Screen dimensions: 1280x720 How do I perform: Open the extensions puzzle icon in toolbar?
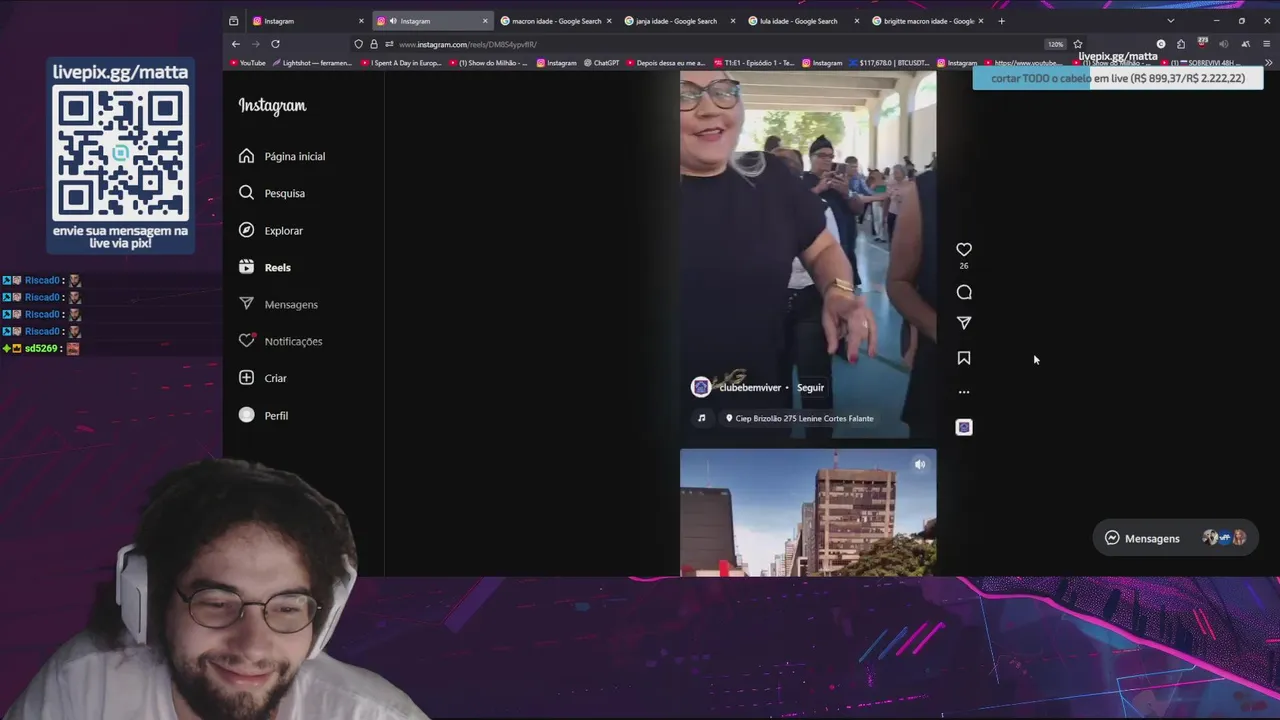click(1181, 44)
